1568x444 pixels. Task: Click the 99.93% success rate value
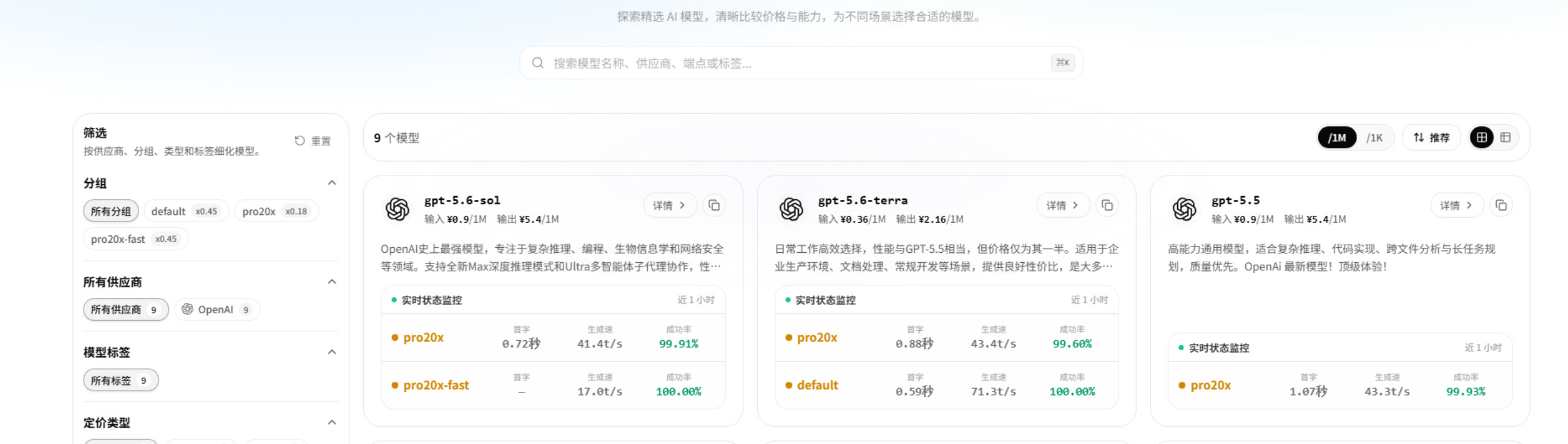point(1465,391)
